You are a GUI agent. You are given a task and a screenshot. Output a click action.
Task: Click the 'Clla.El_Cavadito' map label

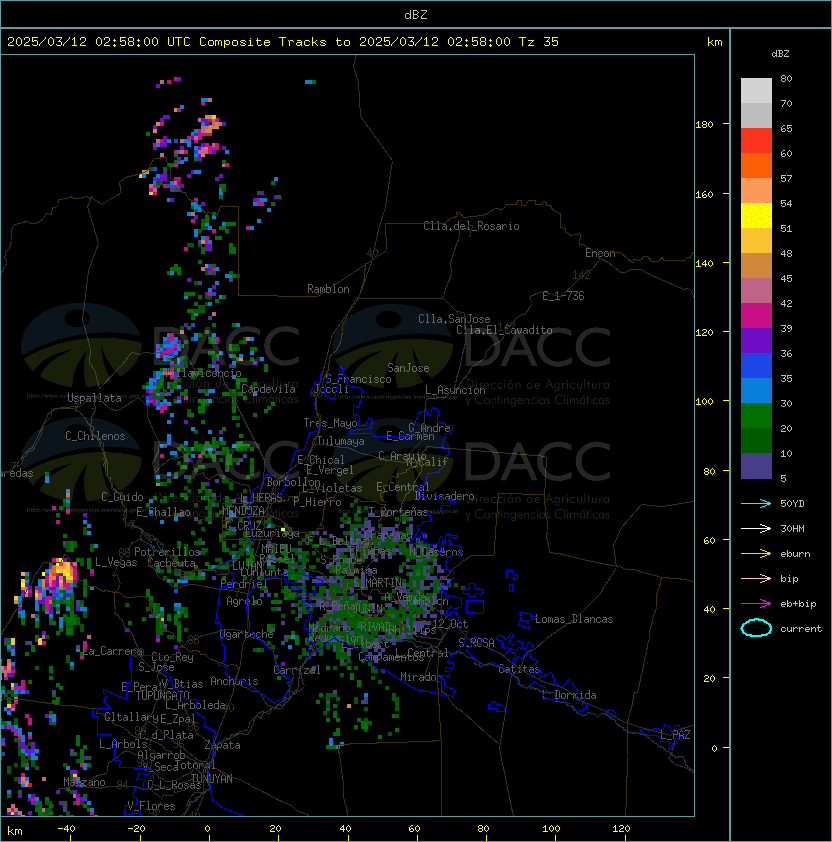coord(504,330)
